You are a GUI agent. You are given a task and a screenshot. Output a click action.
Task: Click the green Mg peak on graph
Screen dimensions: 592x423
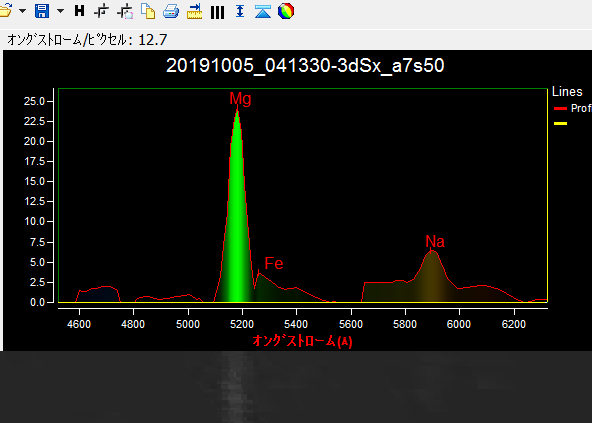point(237,212)
